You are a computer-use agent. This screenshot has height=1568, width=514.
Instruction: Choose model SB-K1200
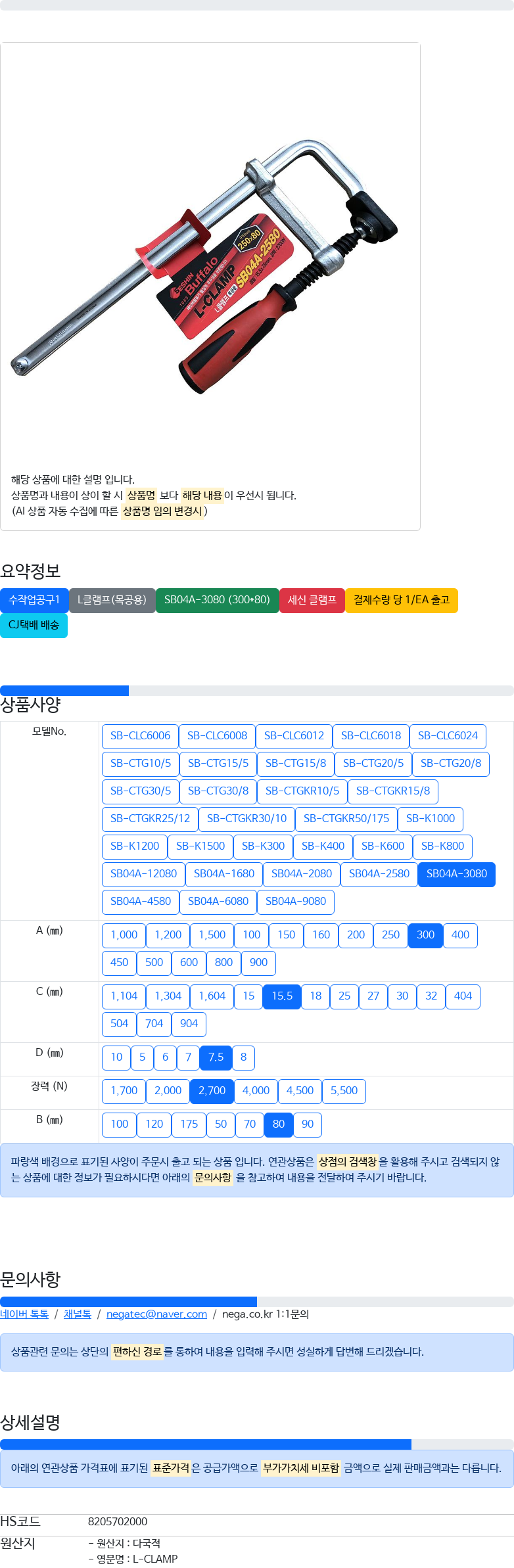coord(135,846)
